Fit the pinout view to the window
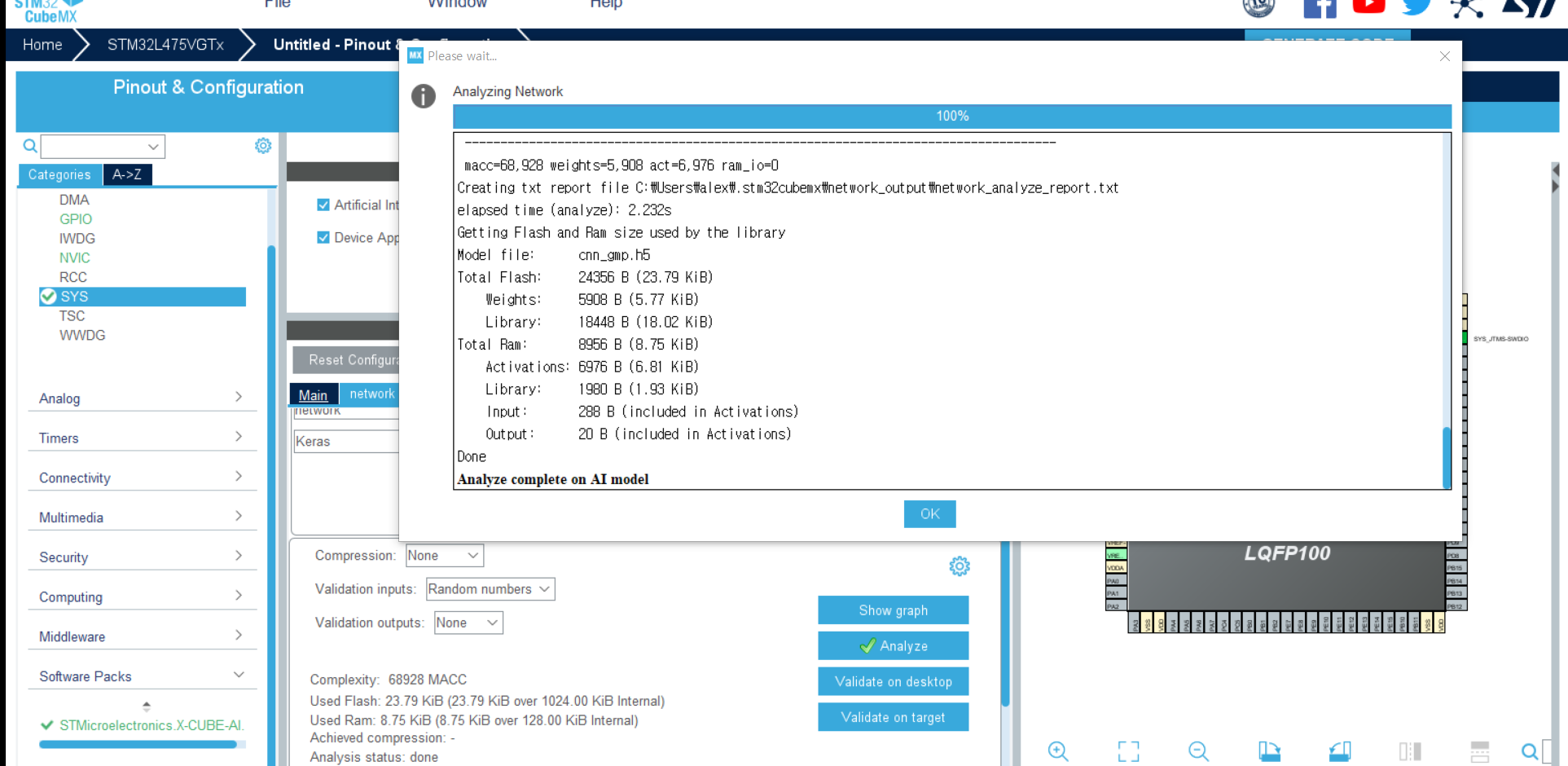Screen dimensions: 1568x766 coord(1128,751)
